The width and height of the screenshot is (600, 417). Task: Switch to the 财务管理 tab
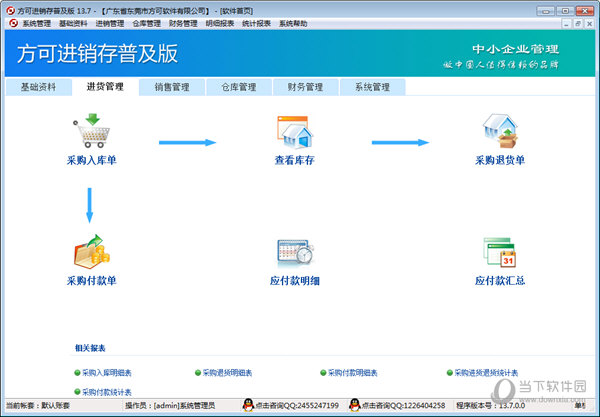(306, 87)
